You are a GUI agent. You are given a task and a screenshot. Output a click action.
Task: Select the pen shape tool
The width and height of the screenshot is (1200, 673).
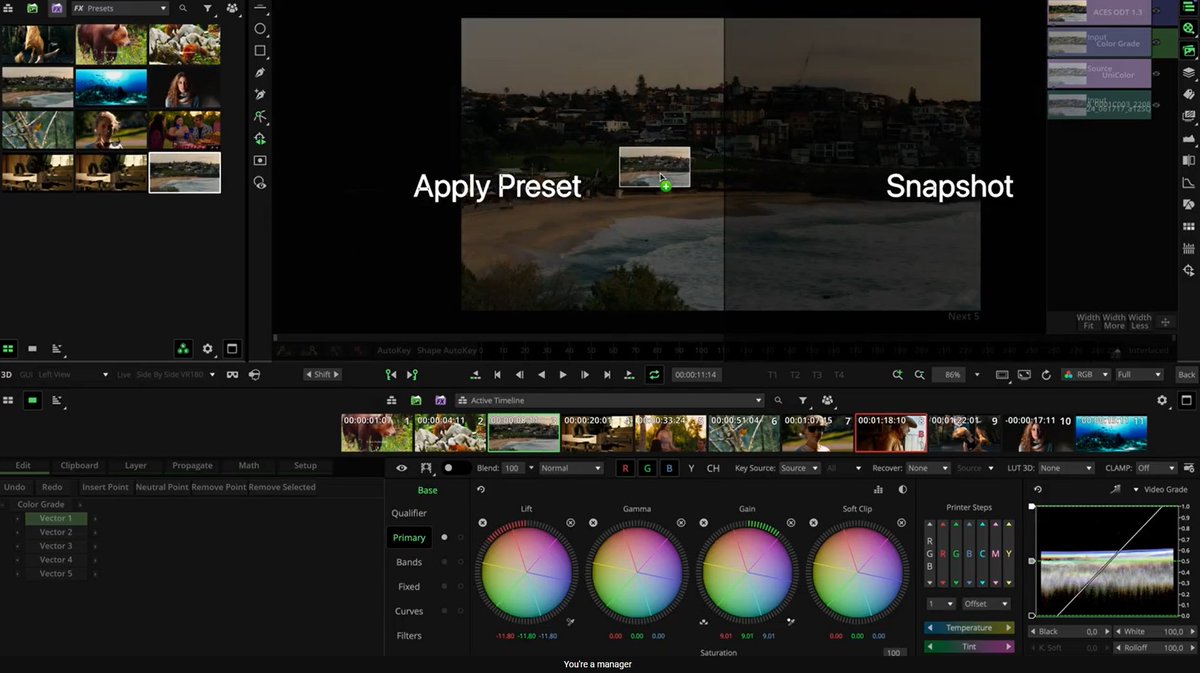click(x=260, y=73)
